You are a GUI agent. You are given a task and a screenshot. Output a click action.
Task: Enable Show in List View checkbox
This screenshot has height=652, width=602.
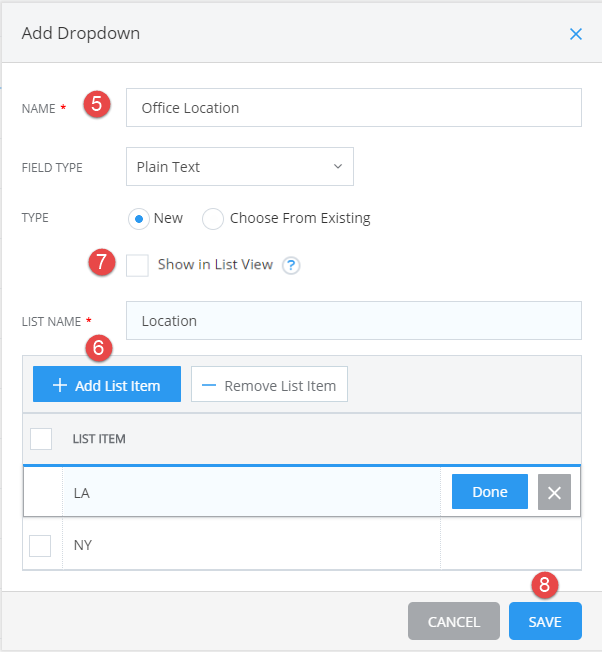(x=138, y=265)
